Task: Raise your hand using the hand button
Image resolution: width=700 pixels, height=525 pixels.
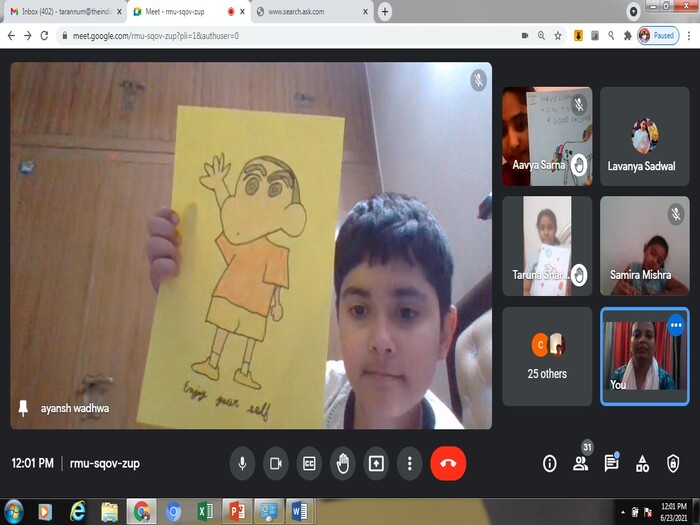Action: click(x=343, y=463)
